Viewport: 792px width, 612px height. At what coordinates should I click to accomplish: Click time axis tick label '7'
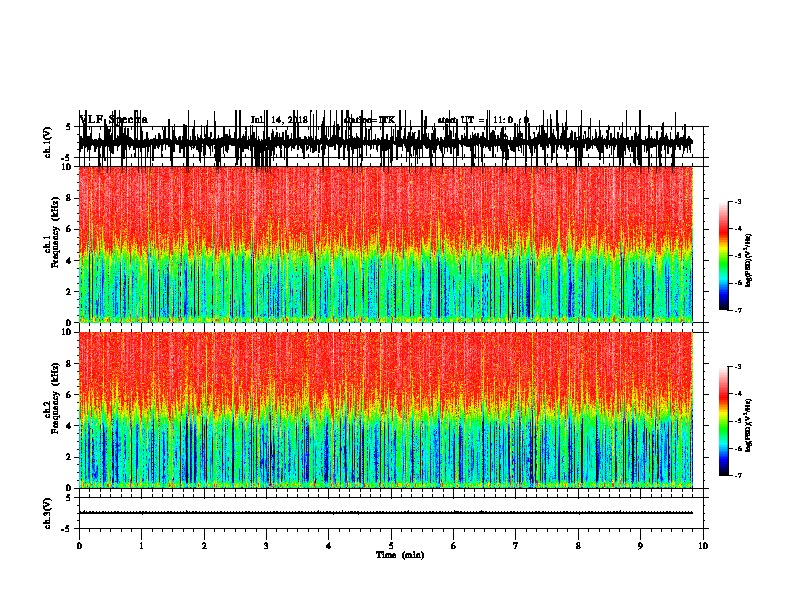point(516,546)
